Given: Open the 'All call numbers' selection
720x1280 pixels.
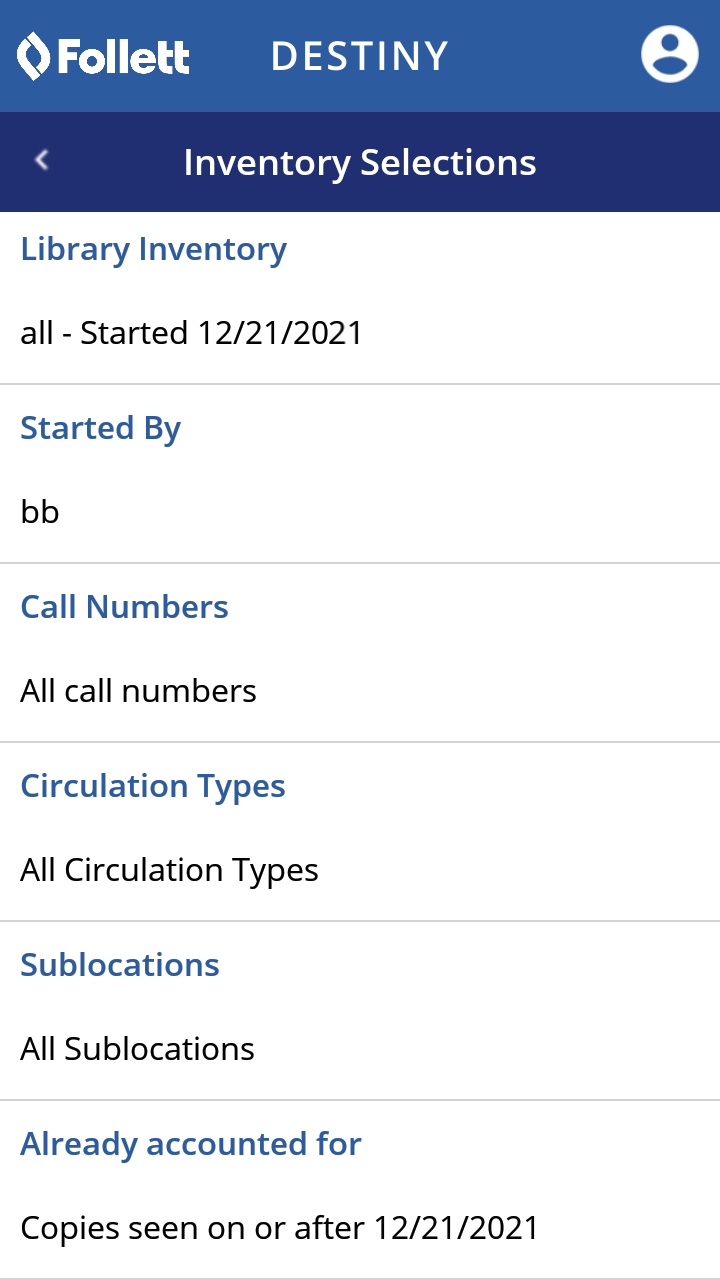Looking at the screenshot, I should pos(138,691).
